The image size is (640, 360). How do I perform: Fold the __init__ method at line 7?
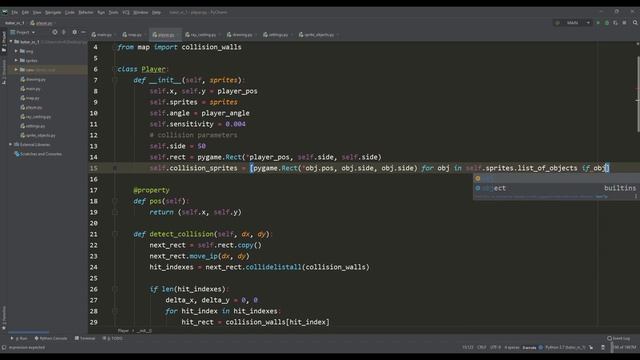pyautogui.click(x=115, y=80)
